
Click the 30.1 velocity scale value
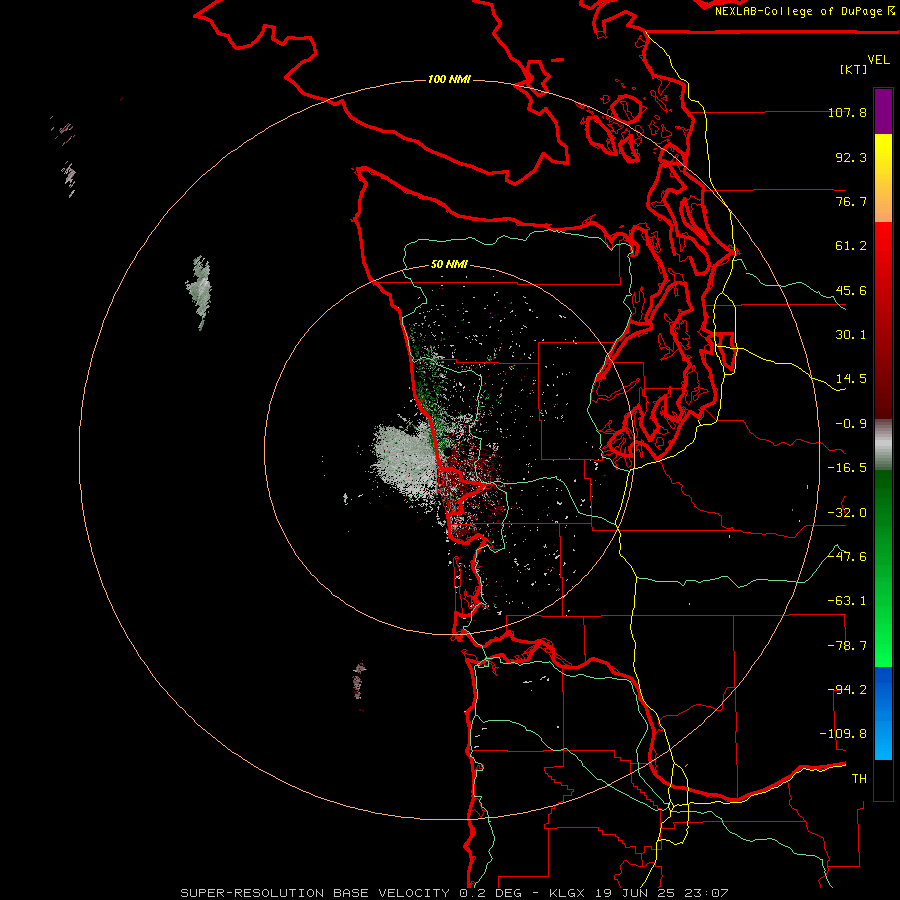point(851,335)
